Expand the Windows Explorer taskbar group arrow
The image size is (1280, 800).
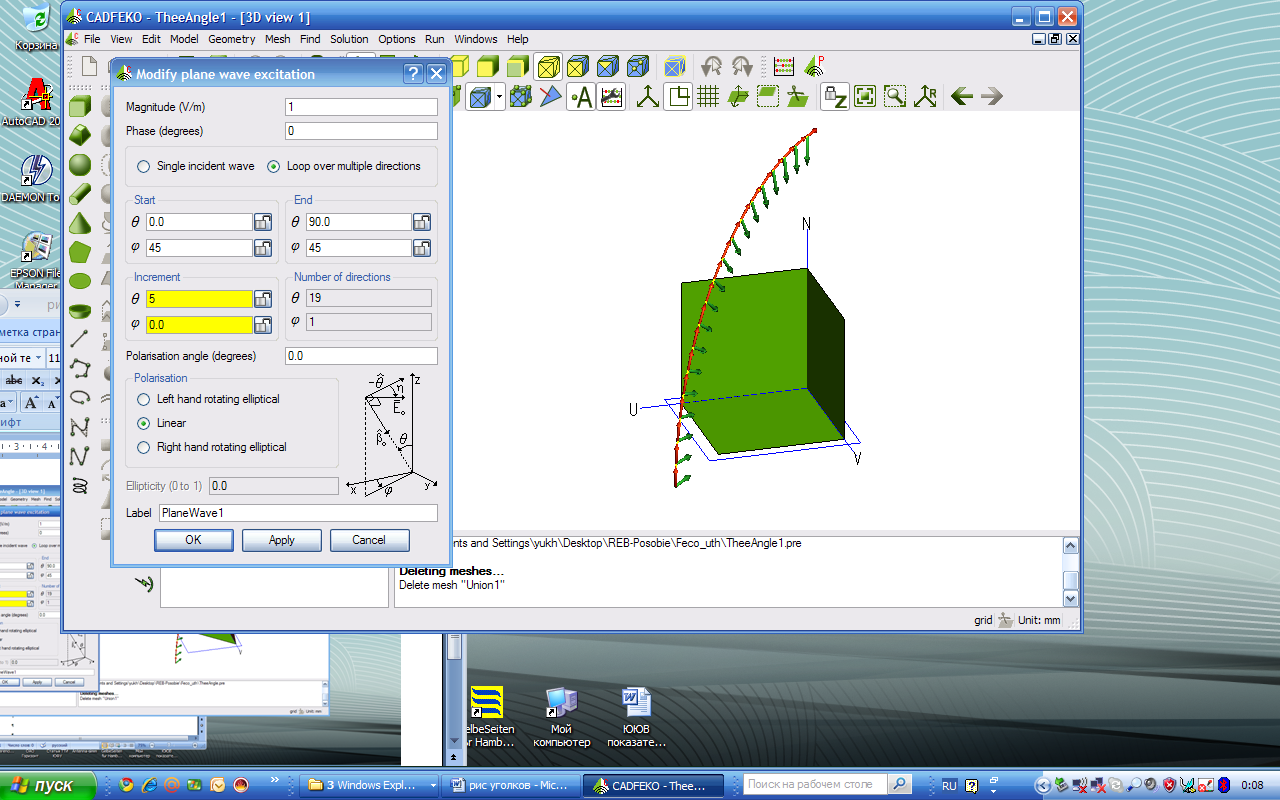(433, 786)
